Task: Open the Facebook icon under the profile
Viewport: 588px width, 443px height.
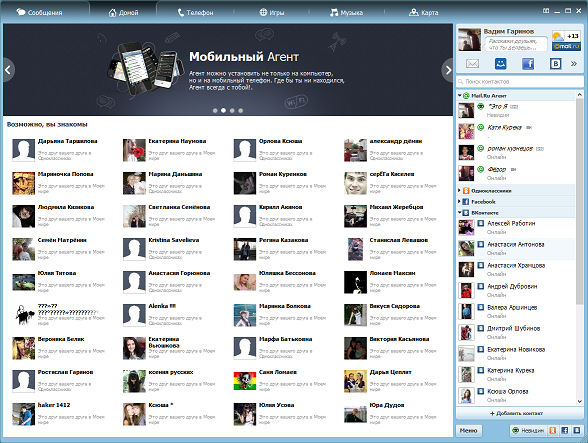Action: (x=528, y=64)
